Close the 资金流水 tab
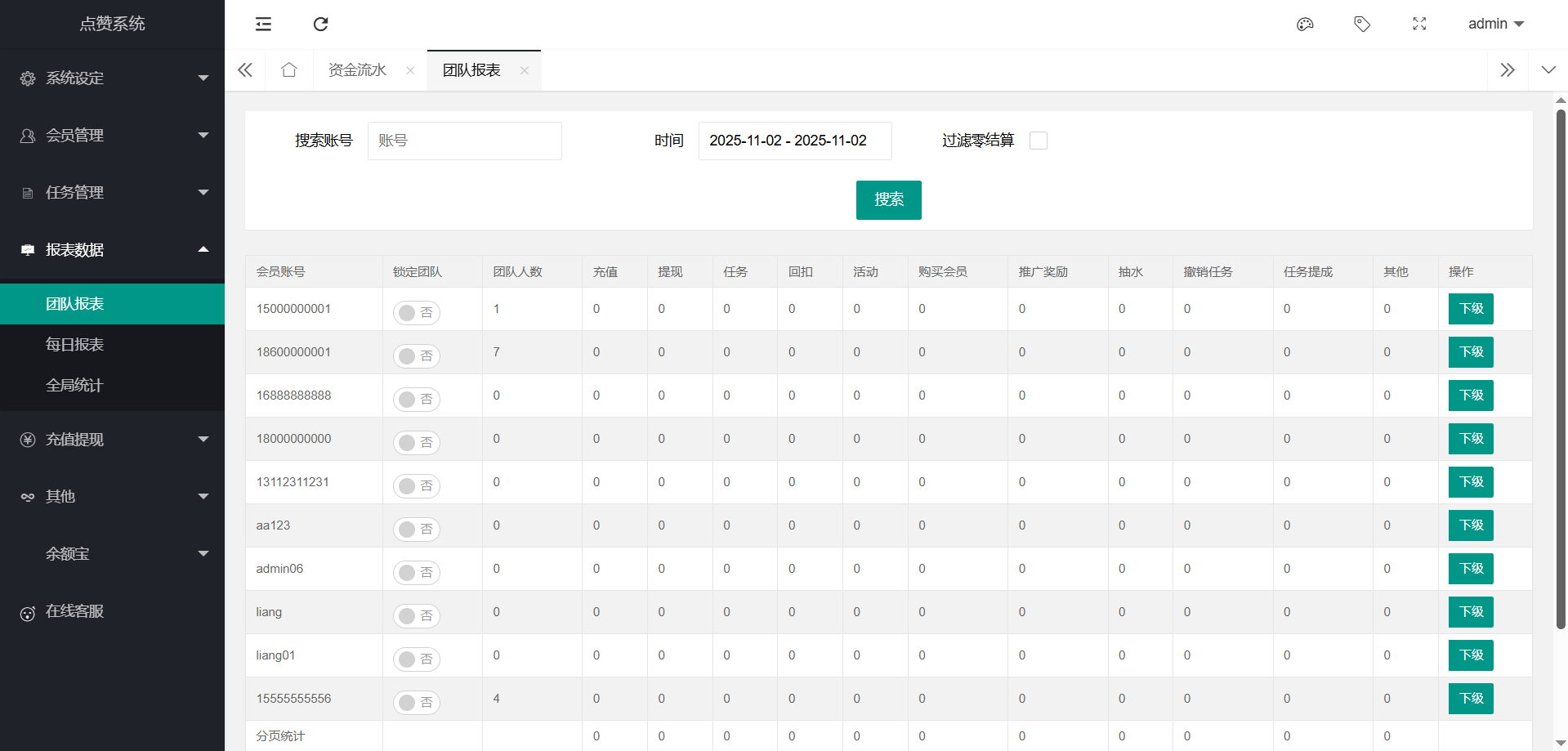Viewport: 1568px width, 751px height. tap(410, 71)
